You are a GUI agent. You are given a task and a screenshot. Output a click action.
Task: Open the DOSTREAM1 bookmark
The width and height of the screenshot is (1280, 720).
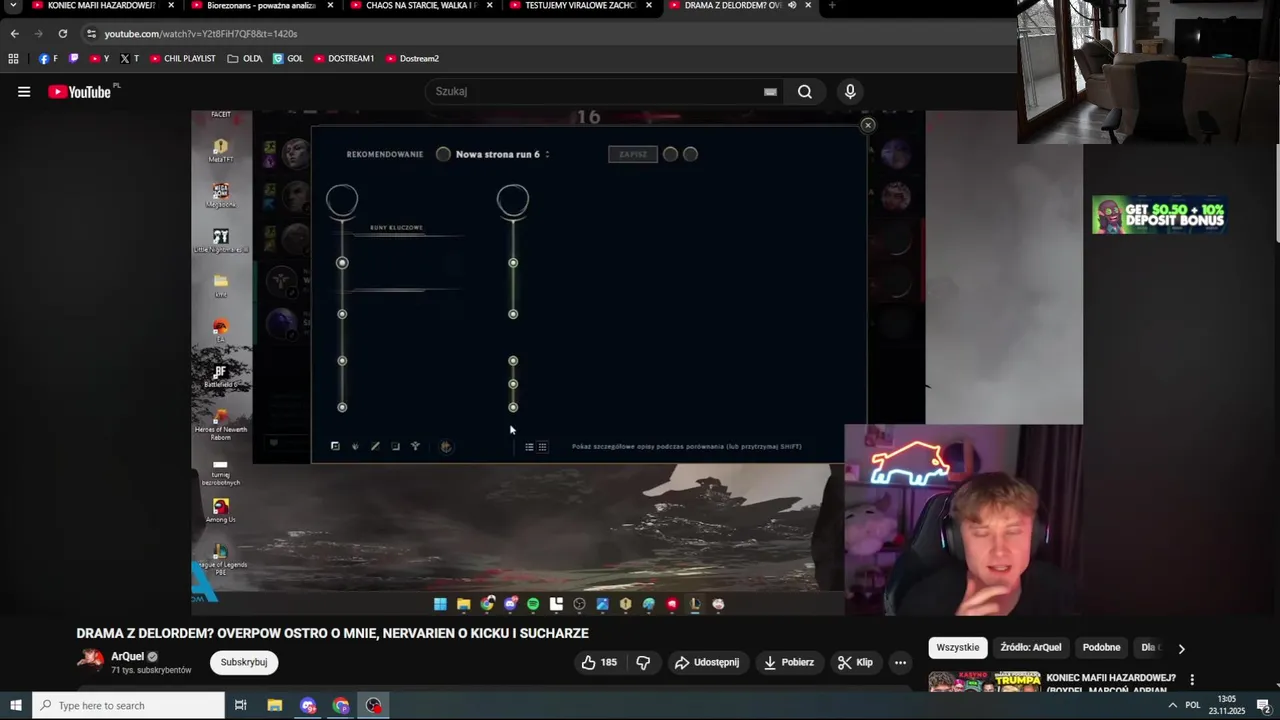coord(344,58)
